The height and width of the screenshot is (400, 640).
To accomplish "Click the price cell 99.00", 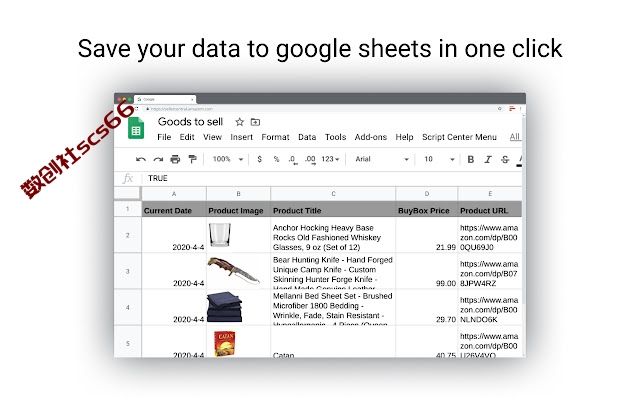I will [x=427, y=271].
